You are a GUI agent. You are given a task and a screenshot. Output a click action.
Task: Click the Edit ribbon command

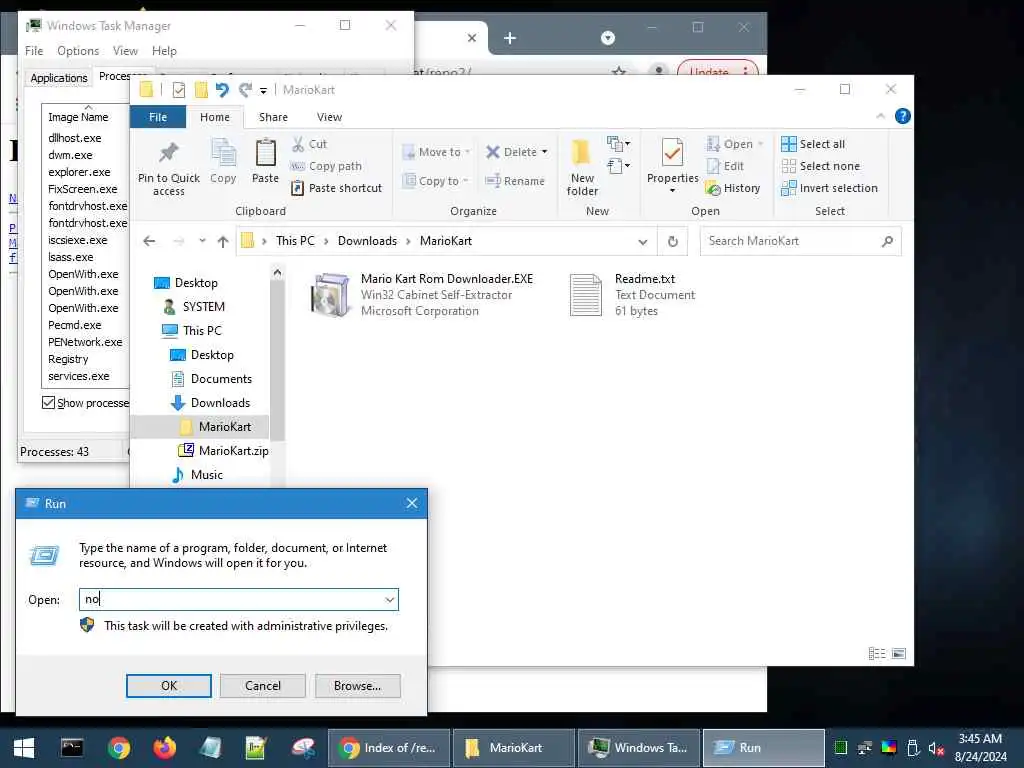pyautogui.click(x=726, y=166)
